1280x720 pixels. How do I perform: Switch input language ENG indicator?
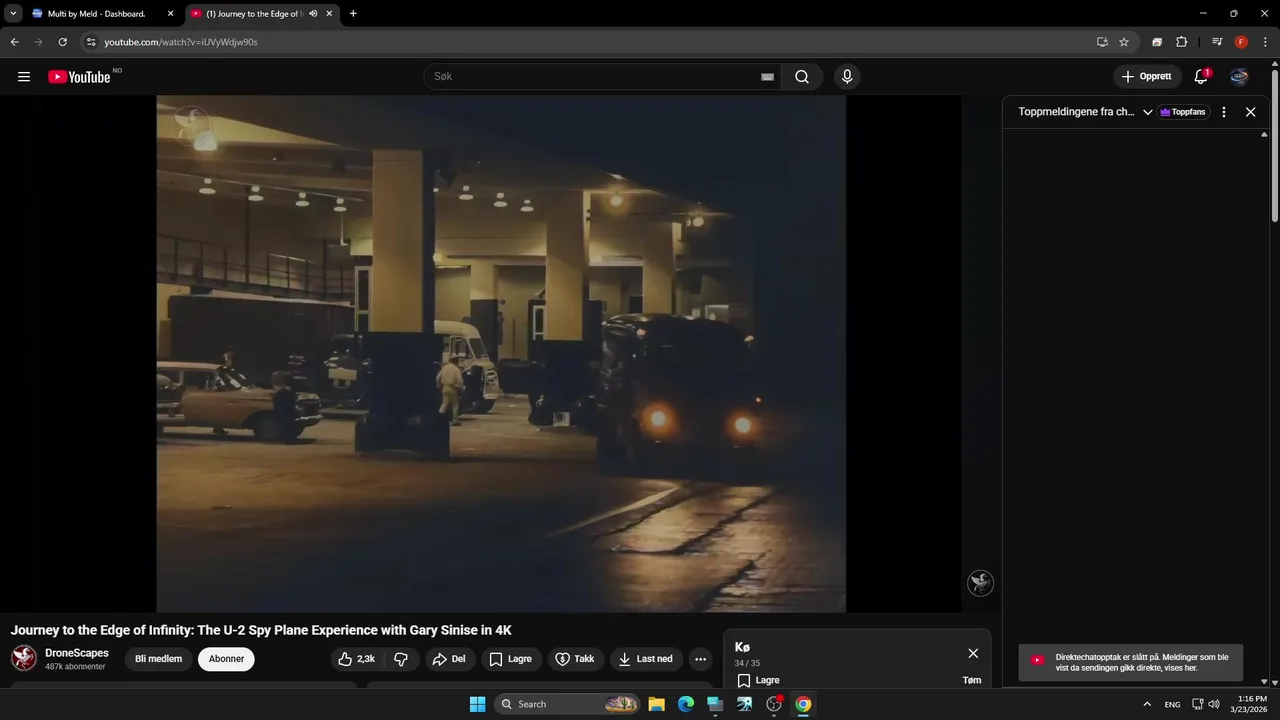point(1172,704)
